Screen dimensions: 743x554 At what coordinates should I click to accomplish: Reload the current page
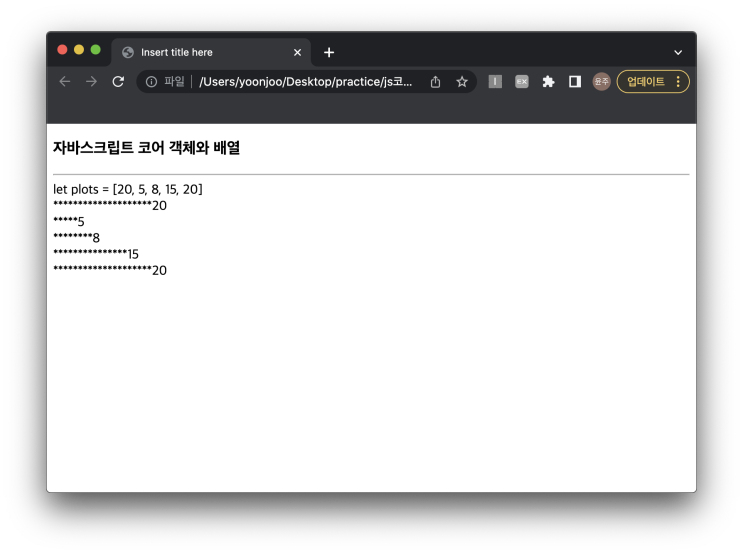coord(118,82)
